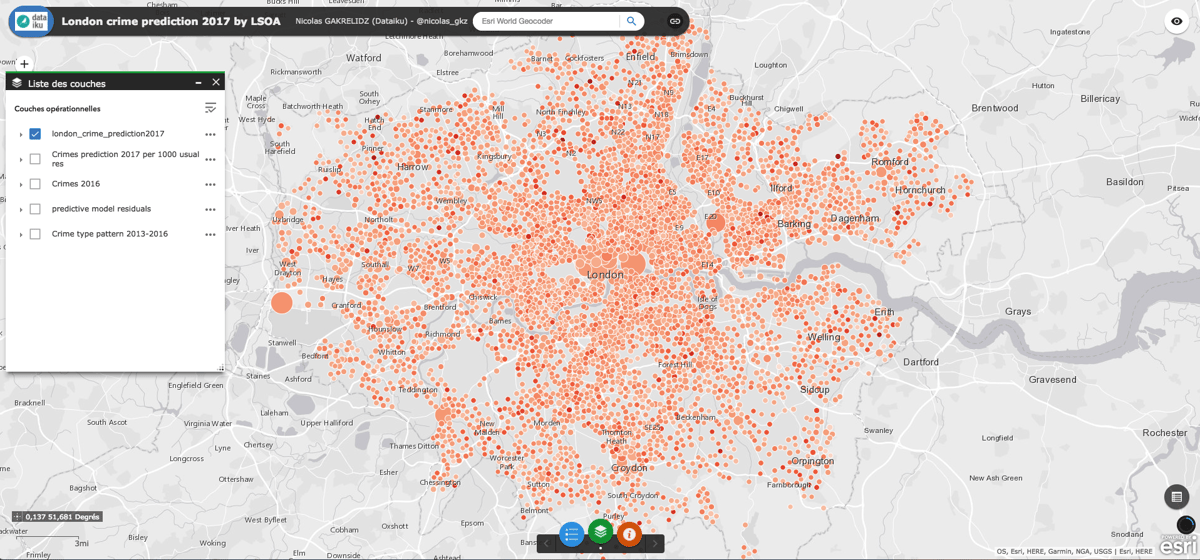1200x560 pixels.
Task: Open options menu for Crimes prediction per 1000
Action: pyautogui.click(x=210, y=159)
